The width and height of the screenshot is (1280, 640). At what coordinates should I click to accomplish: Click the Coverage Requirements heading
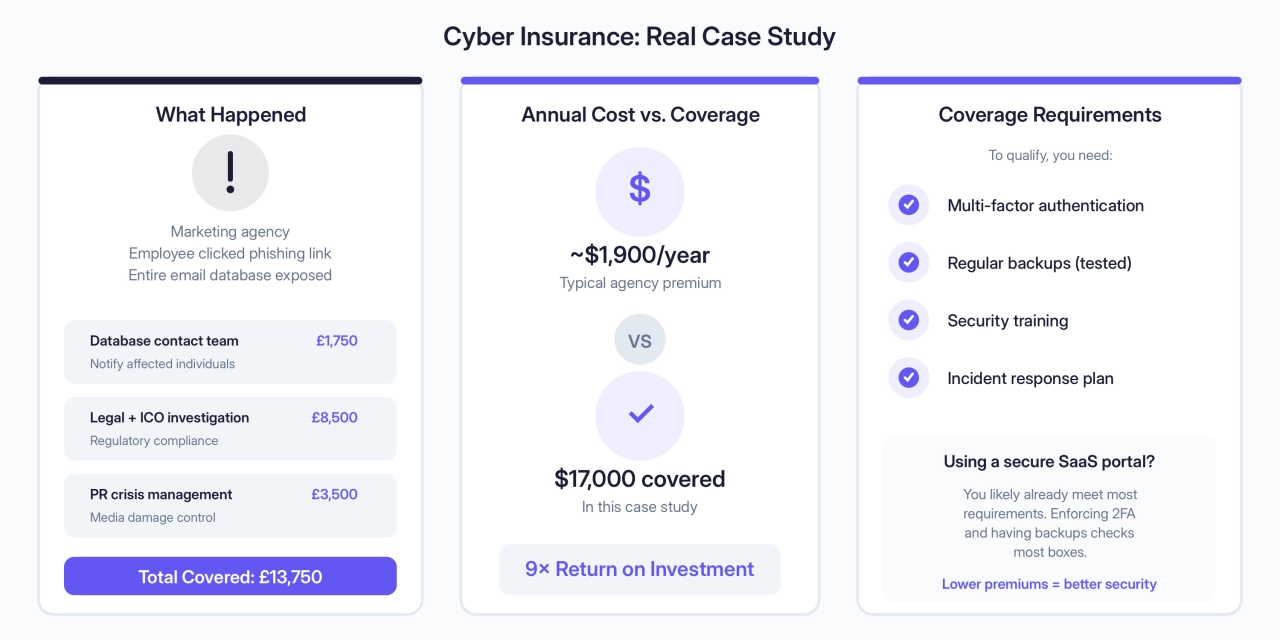1049,115
